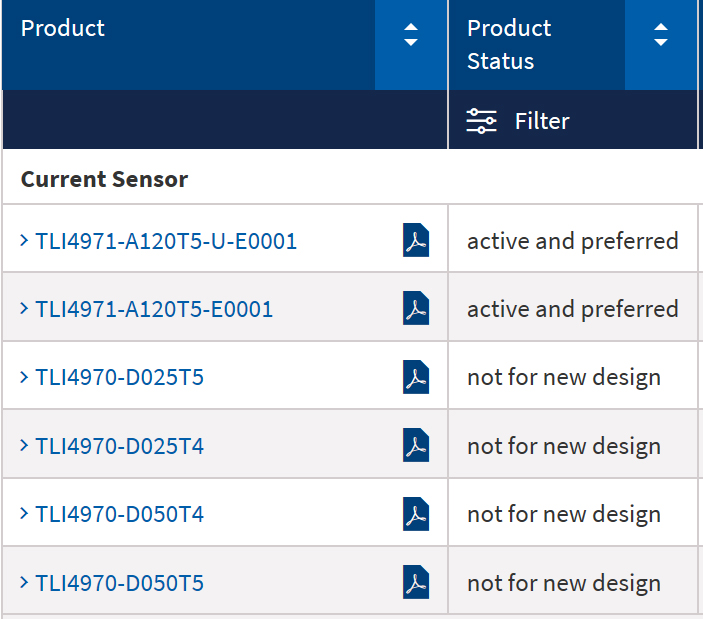Open PDF datasheet for TLI4970-D050T4
This screenshot has width=703, height=619.
click(416, 514)
